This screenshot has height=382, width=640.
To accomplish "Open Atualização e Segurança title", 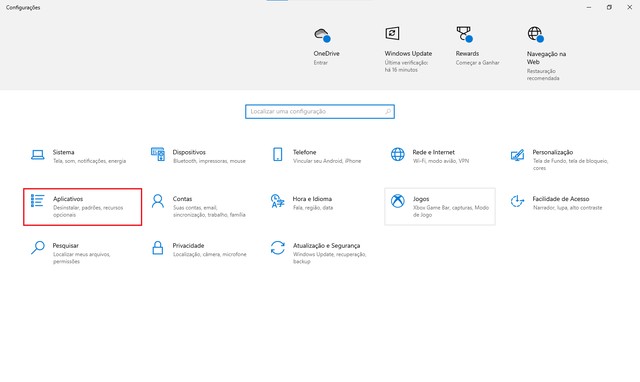I will point(326,245).
